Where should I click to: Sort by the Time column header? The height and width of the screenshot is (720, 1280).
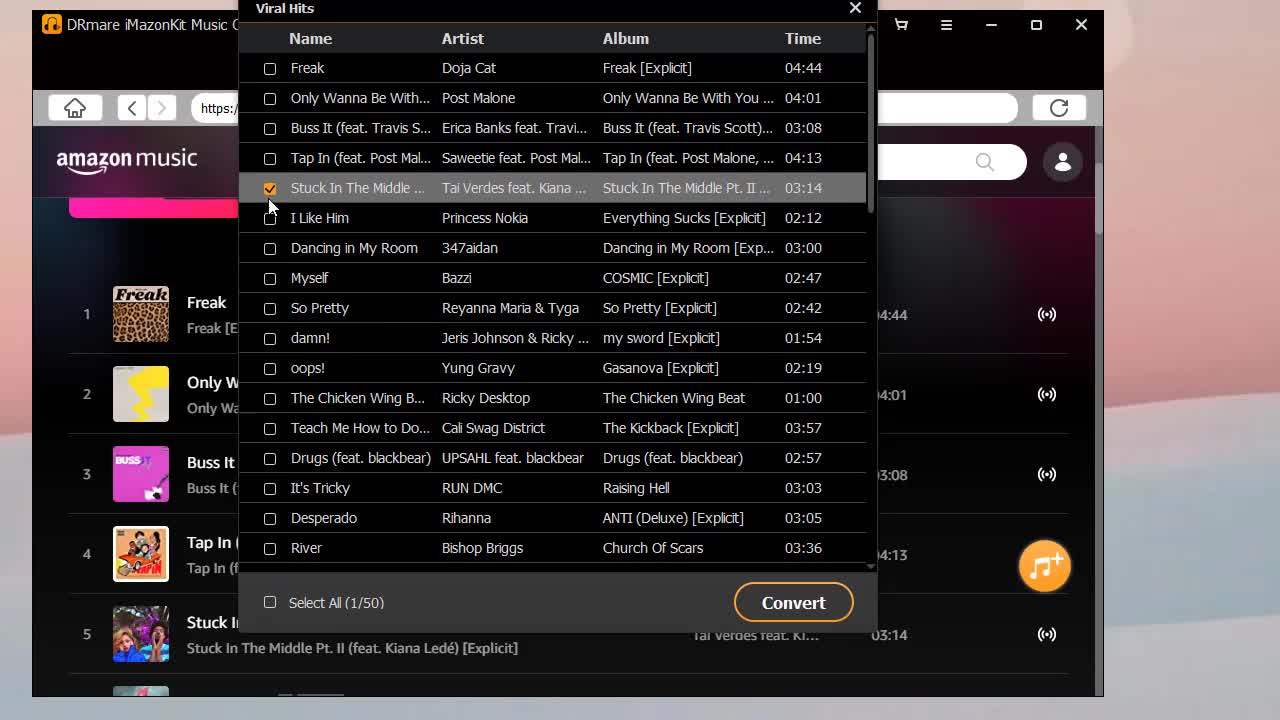click(x=803, y=38)
